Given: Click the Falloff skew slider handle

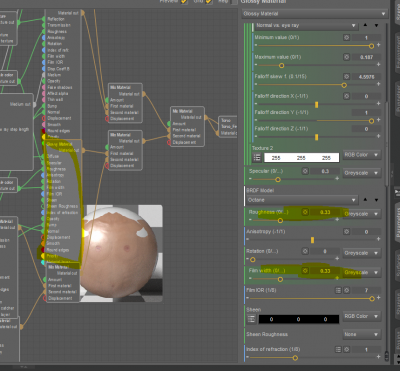Looking at the screenshot, I should click(x=344, y=85).
